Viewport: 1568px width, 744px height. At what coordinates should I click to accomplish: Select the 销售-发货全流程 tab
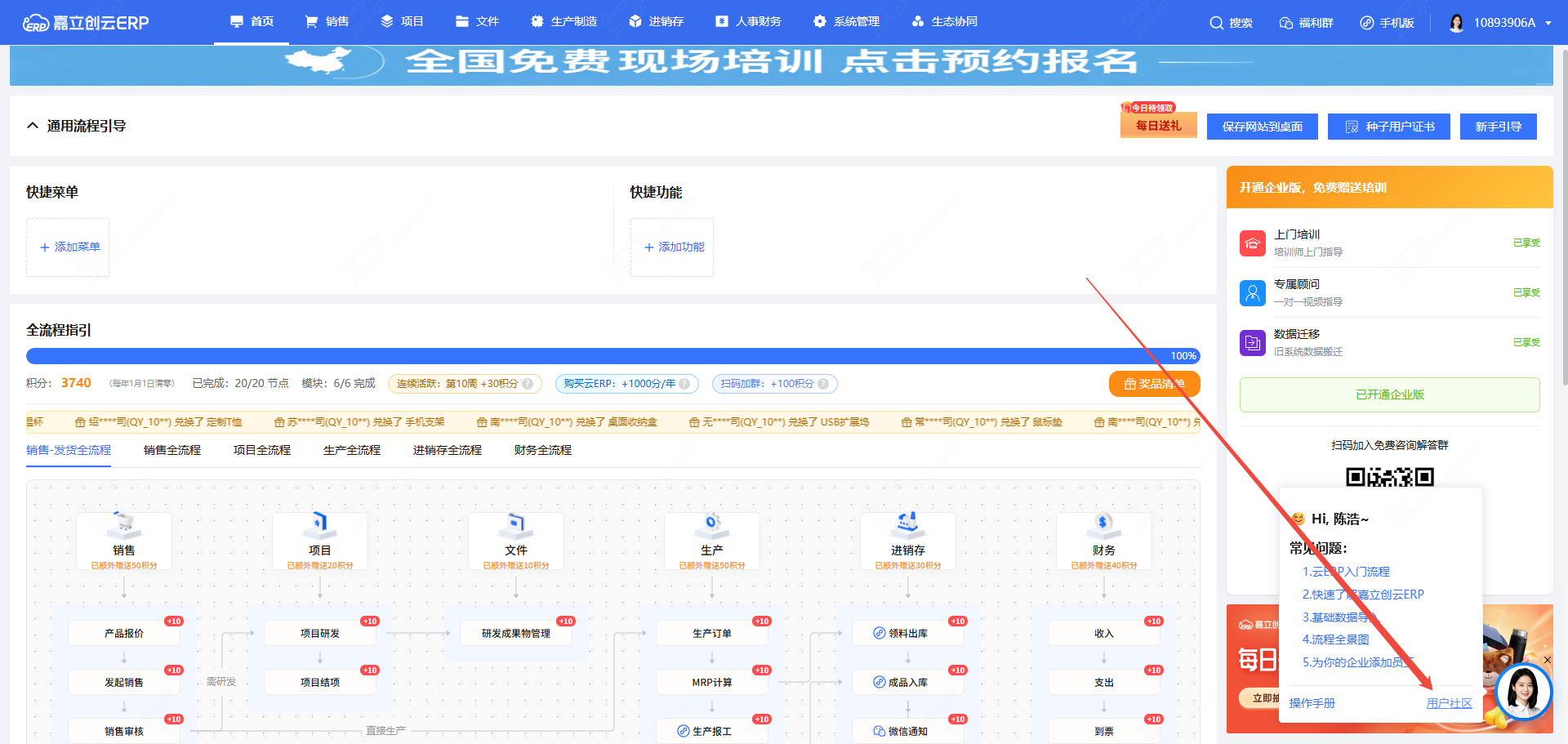coord(69,450)
